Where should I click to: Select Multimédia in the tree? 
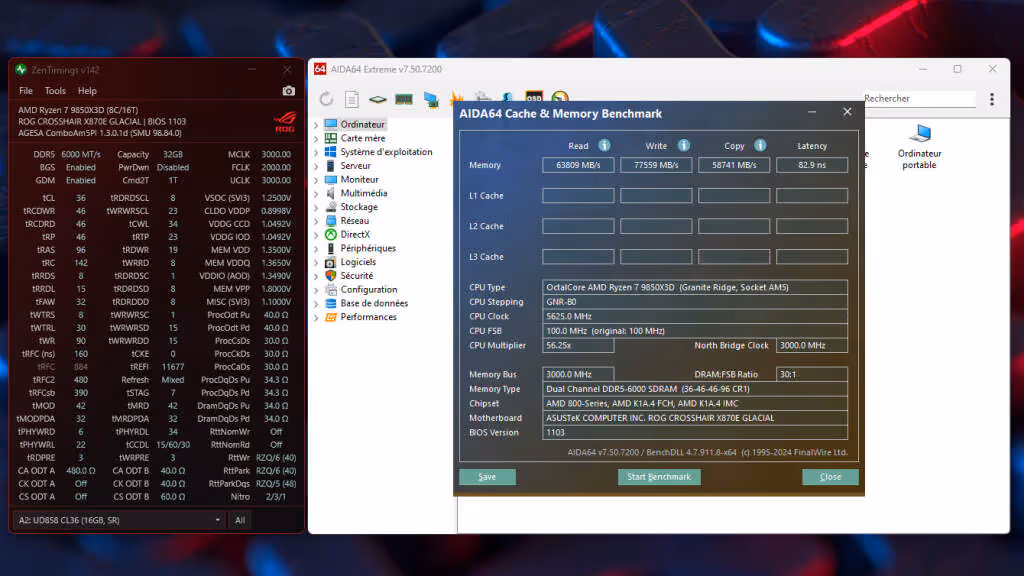point(364,193)
